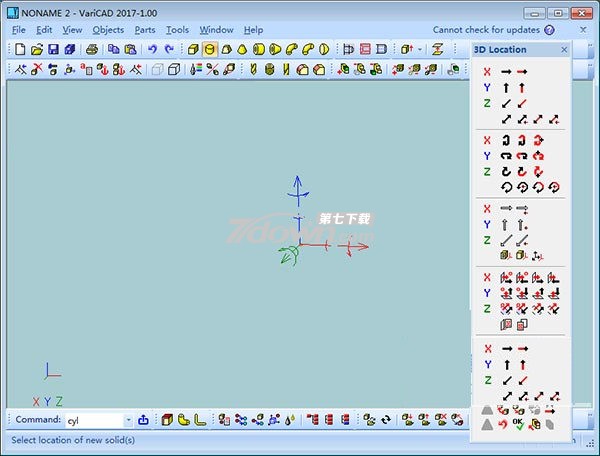Click the blue upload icon next to Command
This screenshot has height=456, width=600.
(143, 420)
